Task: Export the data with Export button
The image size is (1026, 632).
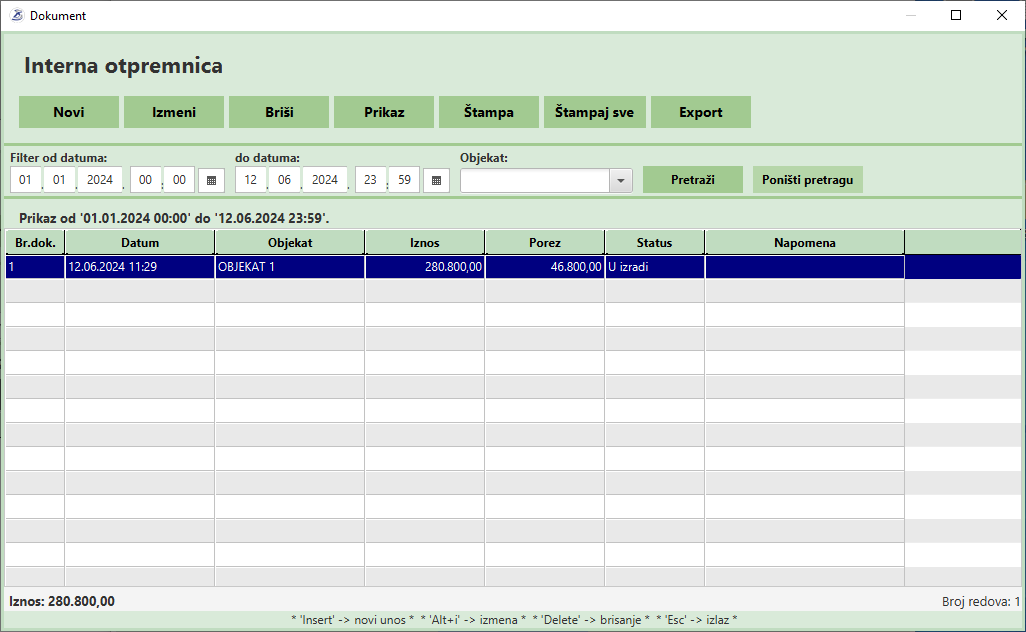Action: pyautogui.click(x=700, y=112)
